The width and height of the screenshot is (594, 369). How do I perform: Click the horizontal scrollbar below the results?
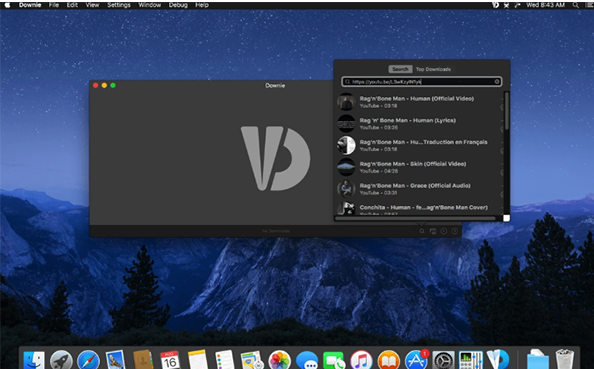(415, 219)
